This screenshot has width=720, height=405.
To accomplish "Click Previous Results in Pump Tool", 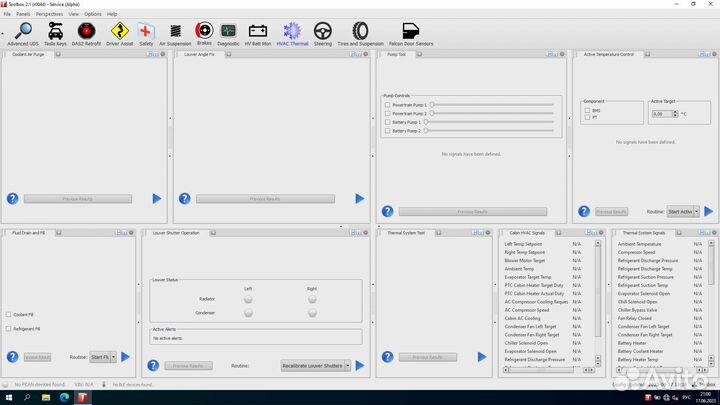I will coord(473,212).
